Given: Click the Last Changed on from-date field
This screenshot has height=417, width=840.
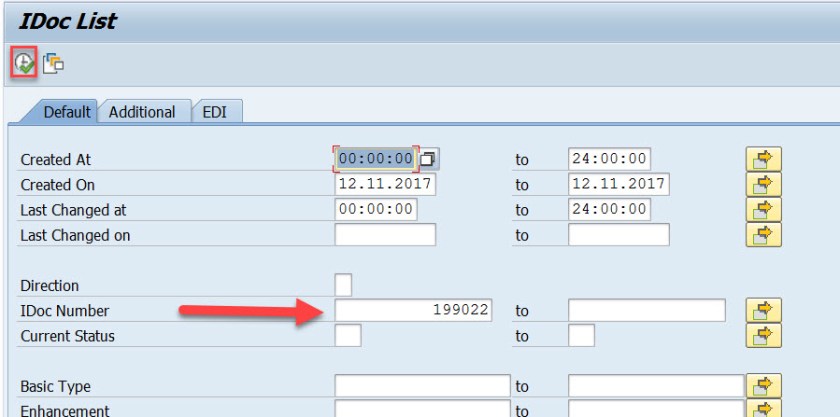Looking at the screenshot, I should pos(385,234).
